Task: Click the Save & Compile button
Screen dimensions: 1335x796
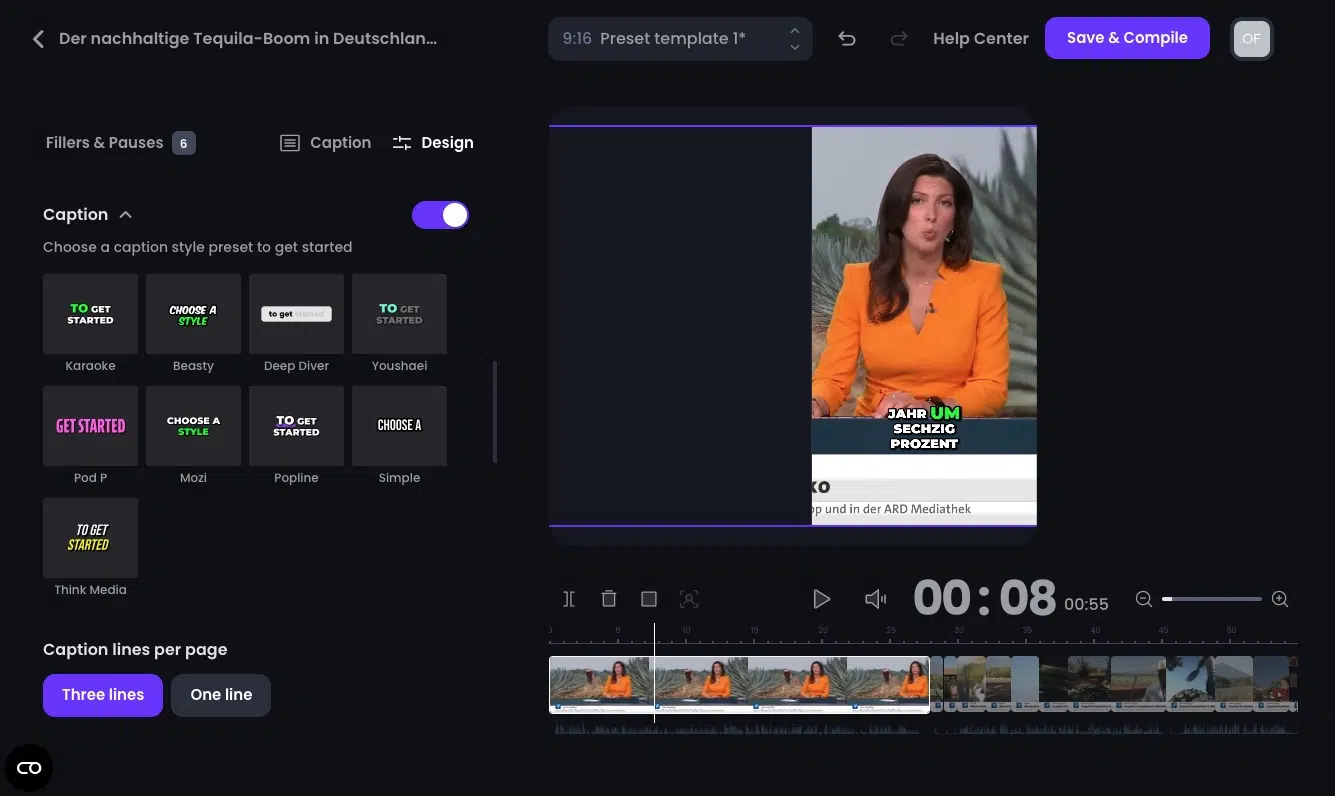Action: click(x=1127, y=37)
